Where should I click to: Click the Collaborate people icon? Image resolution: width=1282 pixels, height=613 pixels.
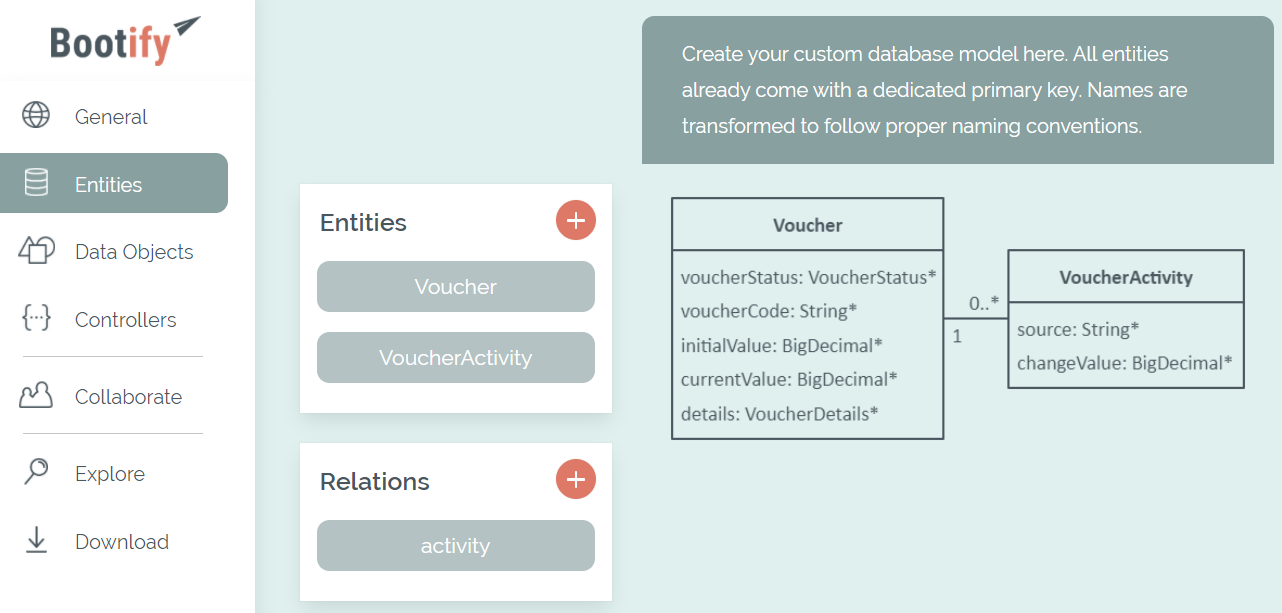pos(36,396)
